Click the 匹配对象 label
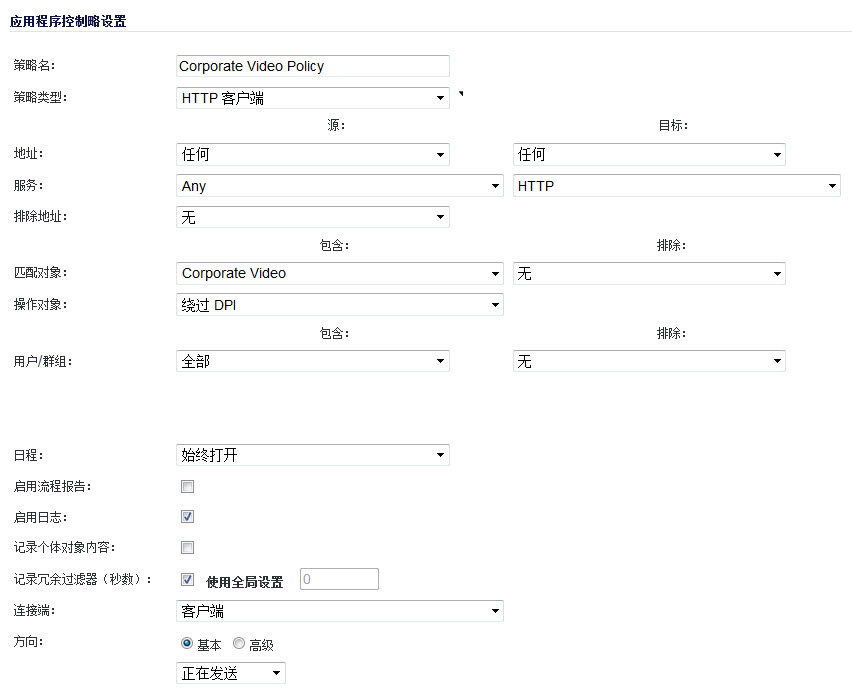Screen dimensions: 852x696 40,273
